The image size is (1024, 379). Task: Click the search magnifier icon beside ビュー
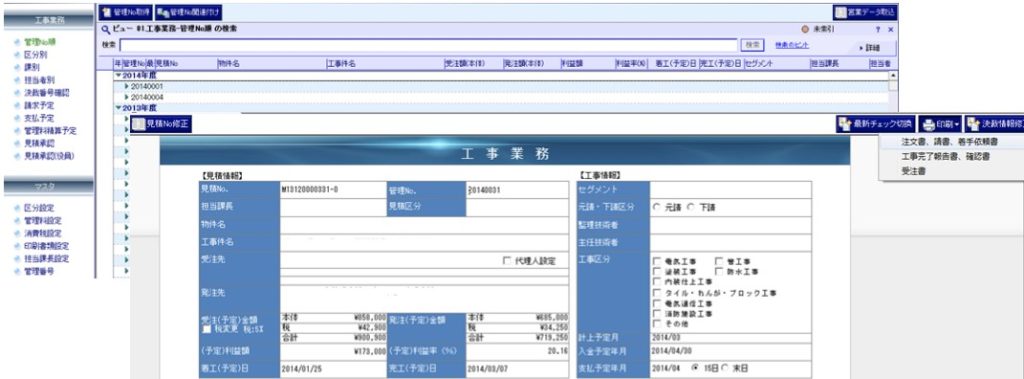point(104,29)
